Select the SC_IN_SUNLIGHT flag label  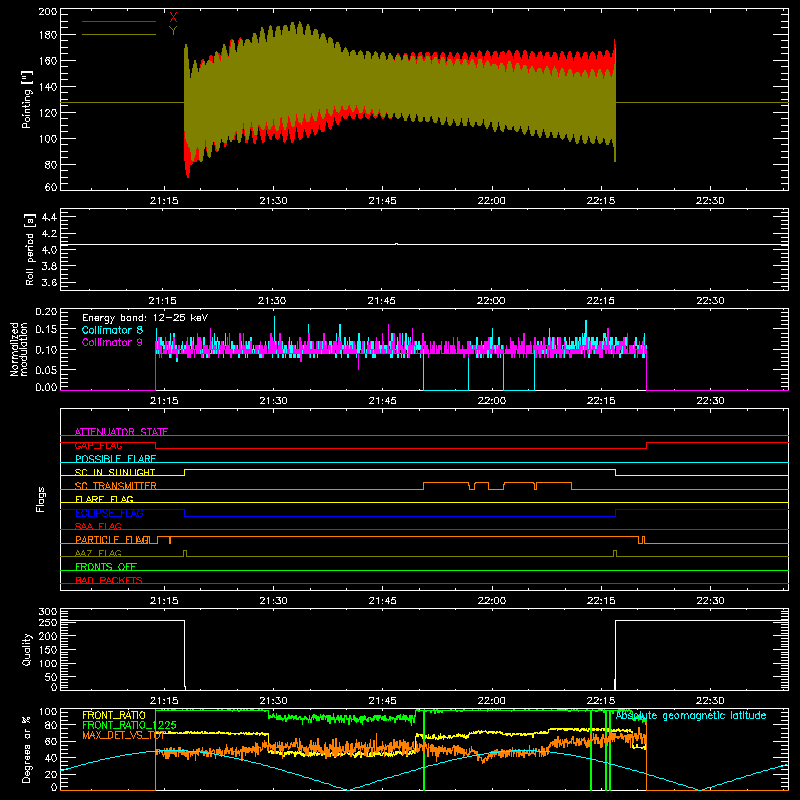(115, 472)
